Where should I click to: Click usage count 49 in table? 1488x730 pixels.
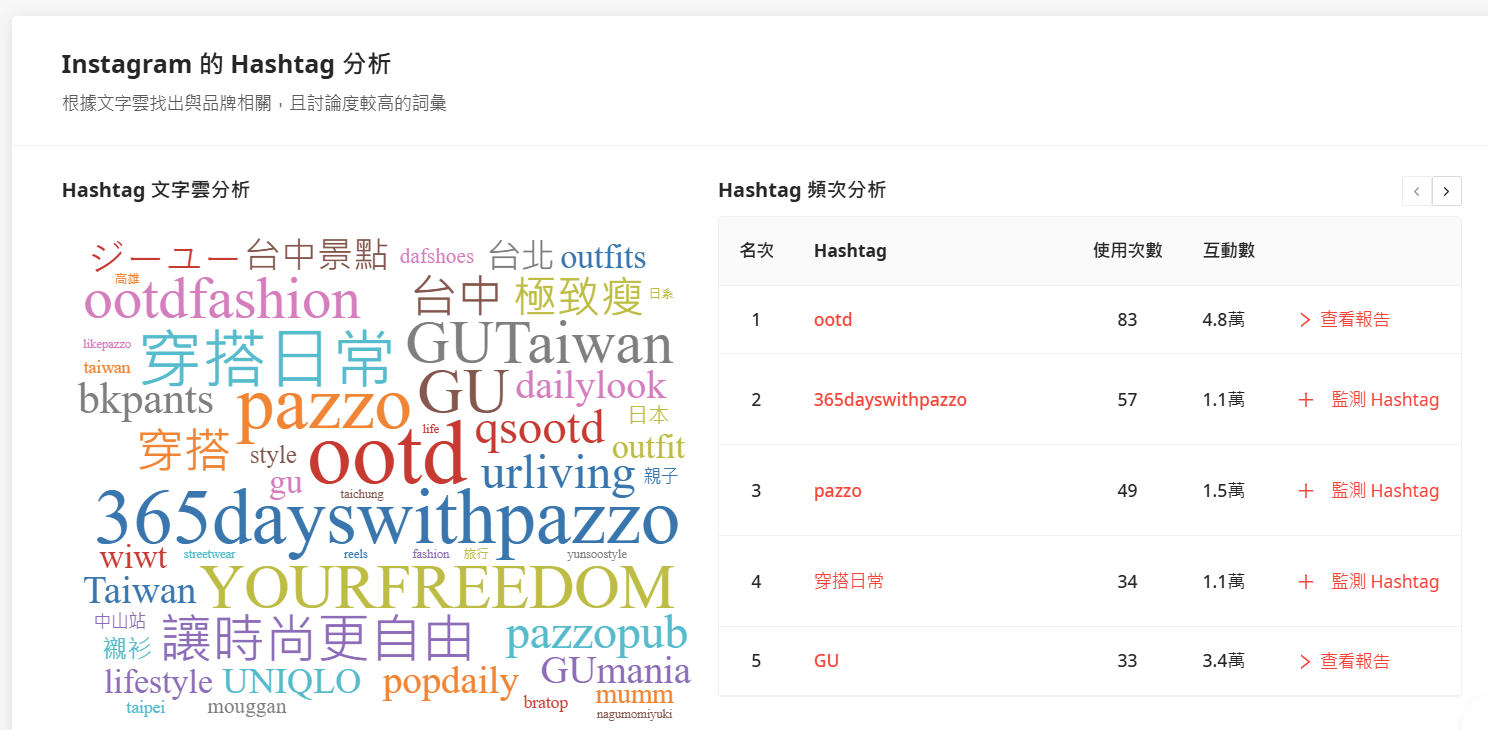[x=1127, y=491]
